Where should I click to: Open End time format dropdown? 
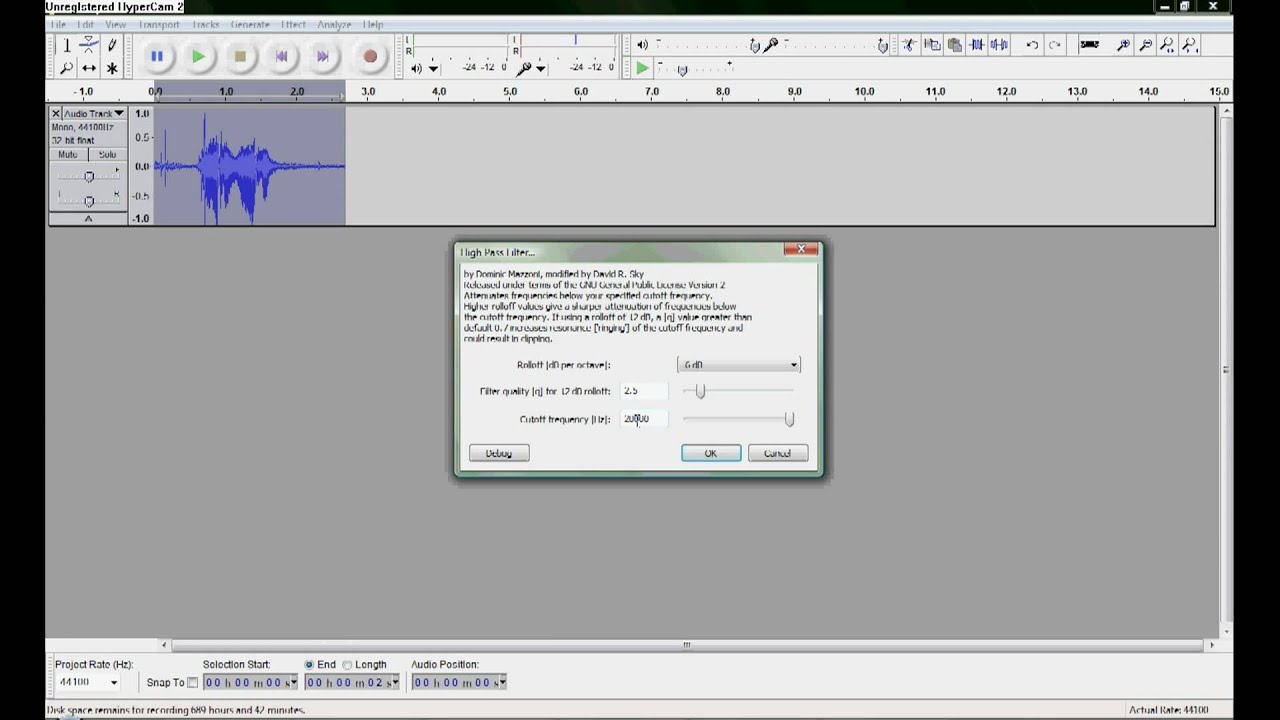[395, 683]
